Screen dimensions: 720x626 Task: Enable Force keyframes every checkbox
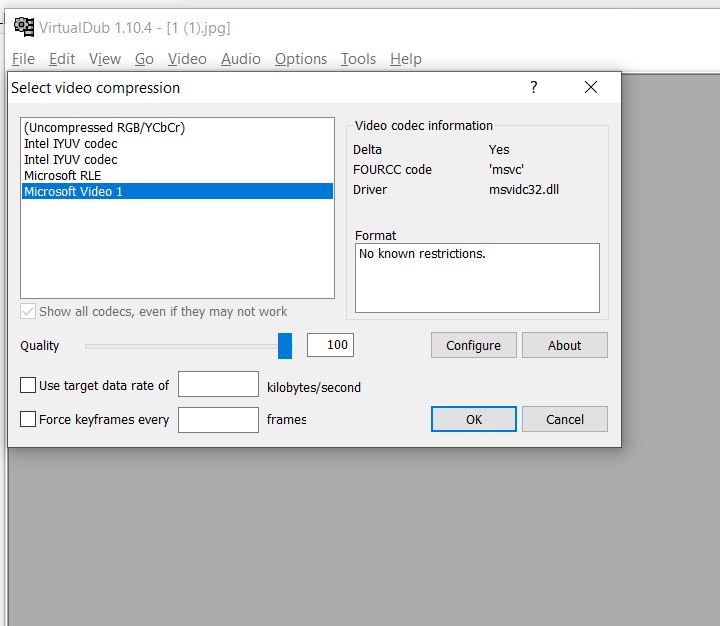[28, 419]
